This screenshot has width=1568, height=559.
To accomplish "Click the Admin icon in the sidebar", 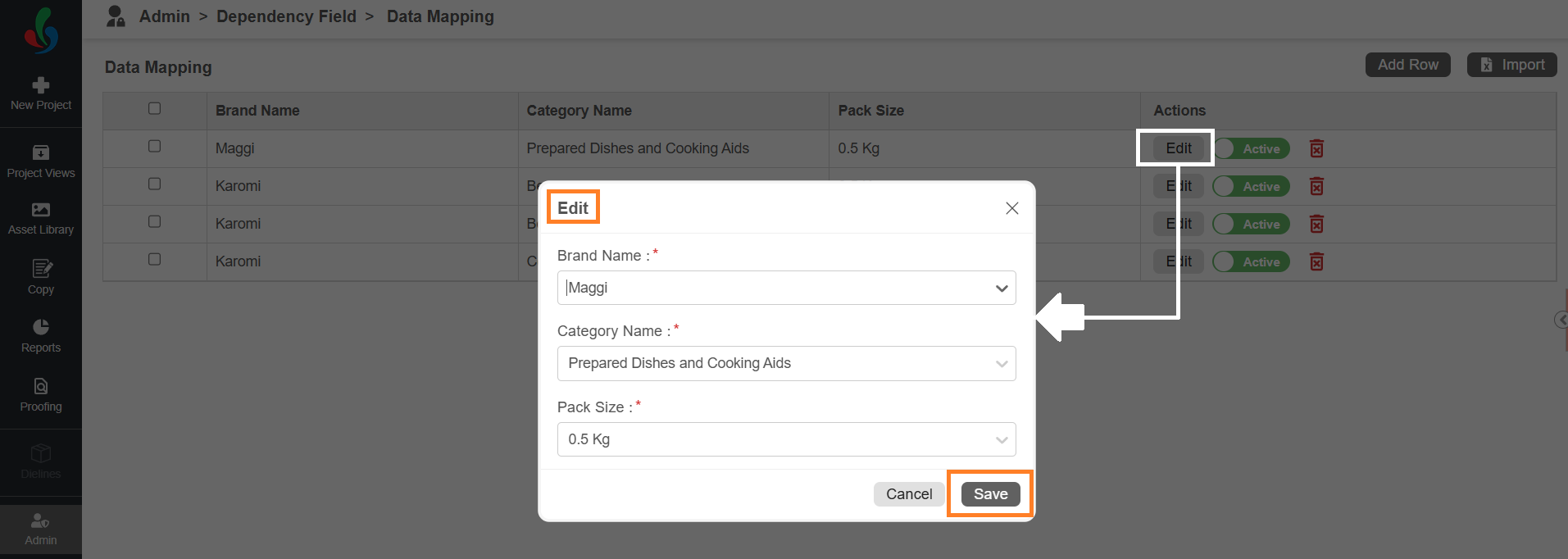I will (41, 529).
